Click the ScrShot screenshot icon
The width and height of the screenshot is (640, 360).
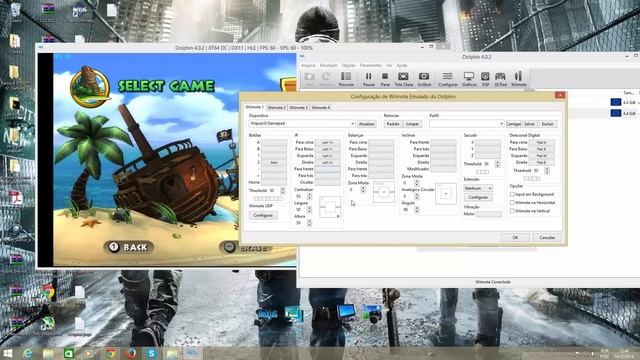point(424,78)
